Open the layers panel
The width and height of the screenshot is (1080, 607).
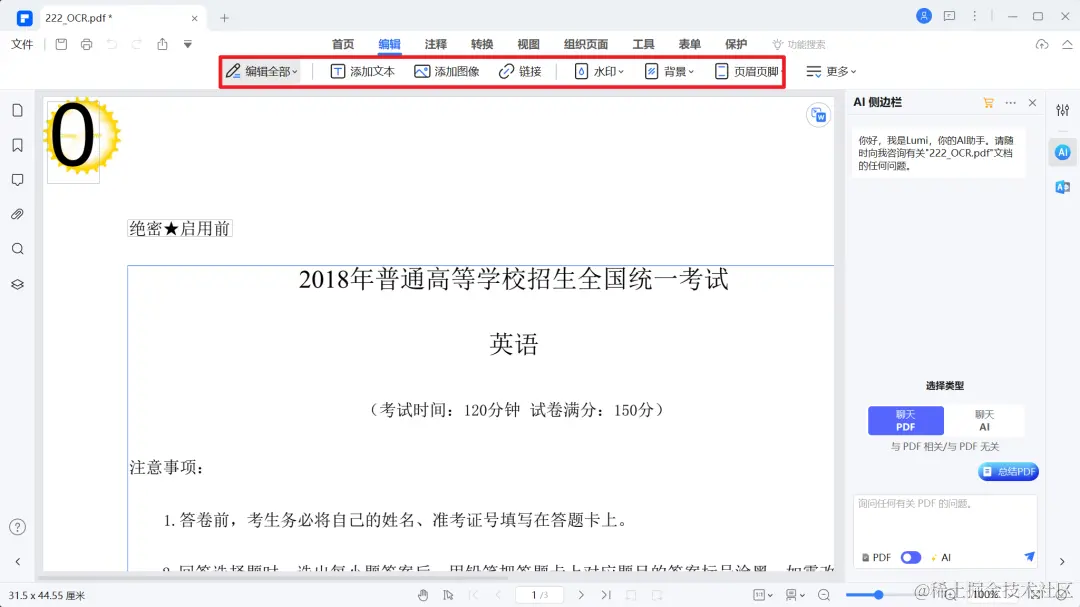click(x=17, y=283)
